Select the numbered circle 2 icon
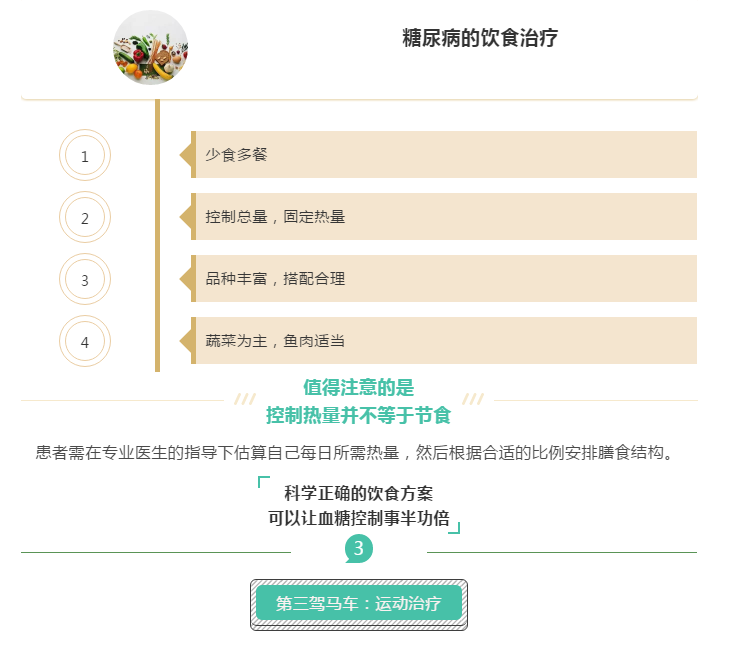This screenshot has height=663, width=753. coord(85,217)
